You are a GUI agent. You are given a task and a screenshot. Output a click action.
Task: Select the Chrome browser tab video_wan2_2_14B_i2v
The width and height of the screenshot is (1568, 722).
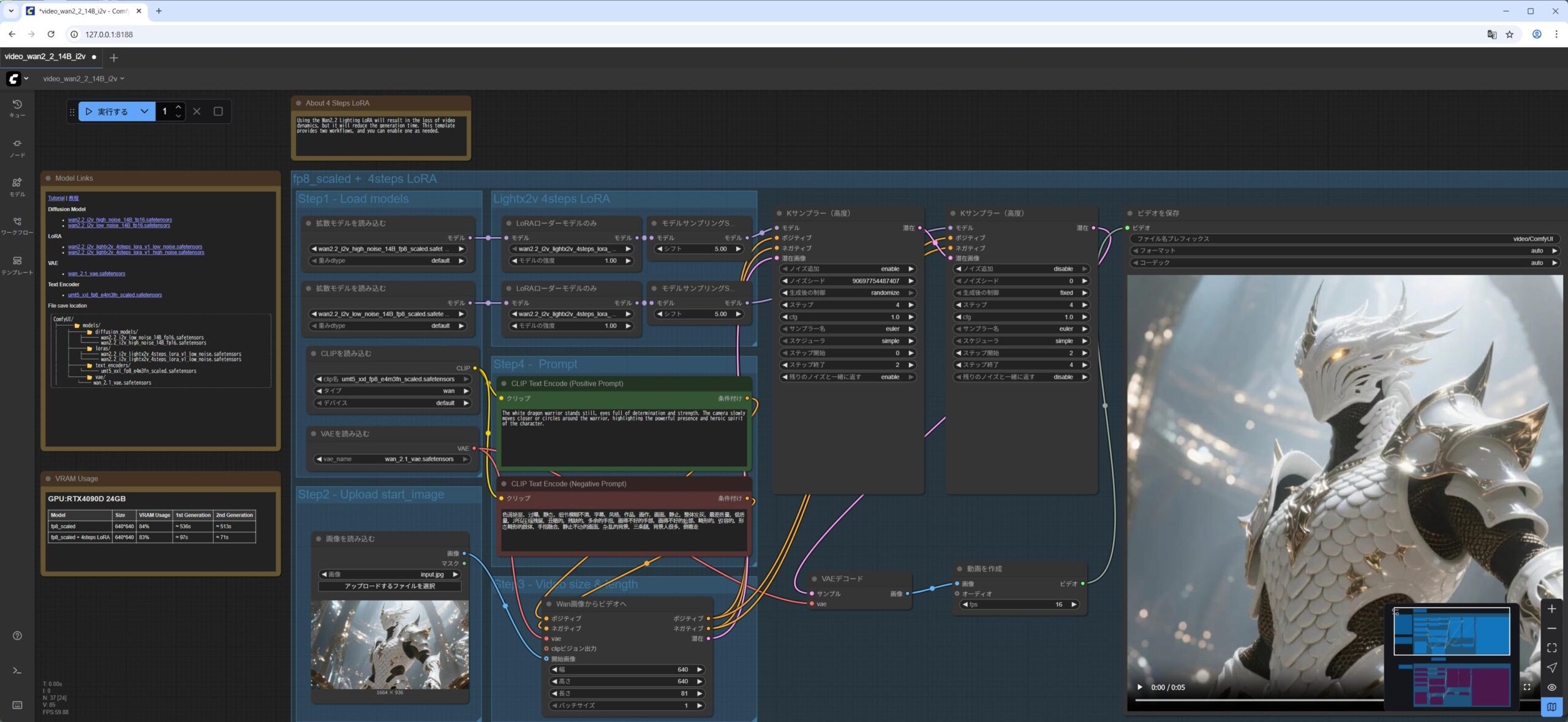point(83,11)
